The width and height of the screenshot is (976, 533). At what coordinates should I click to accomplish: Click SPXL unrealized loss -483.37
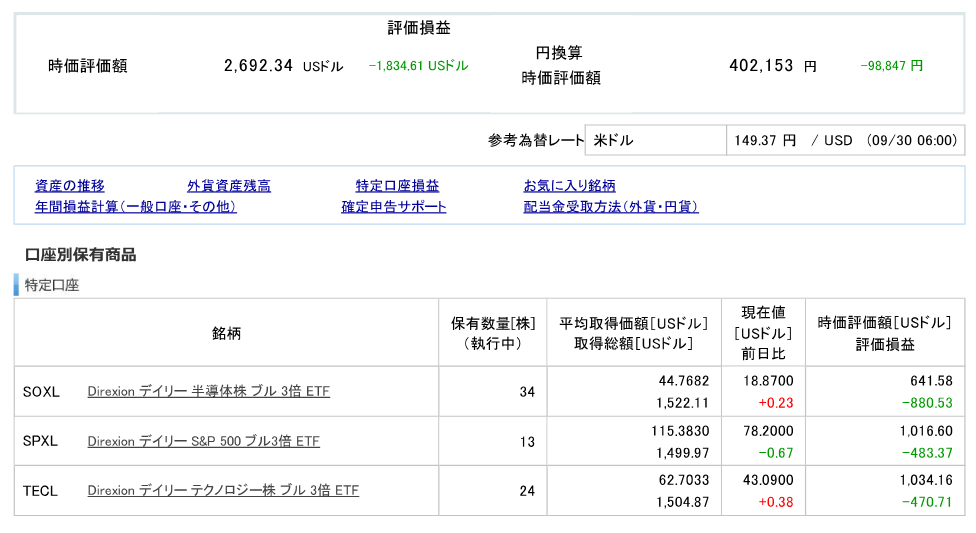pos(927,453)
